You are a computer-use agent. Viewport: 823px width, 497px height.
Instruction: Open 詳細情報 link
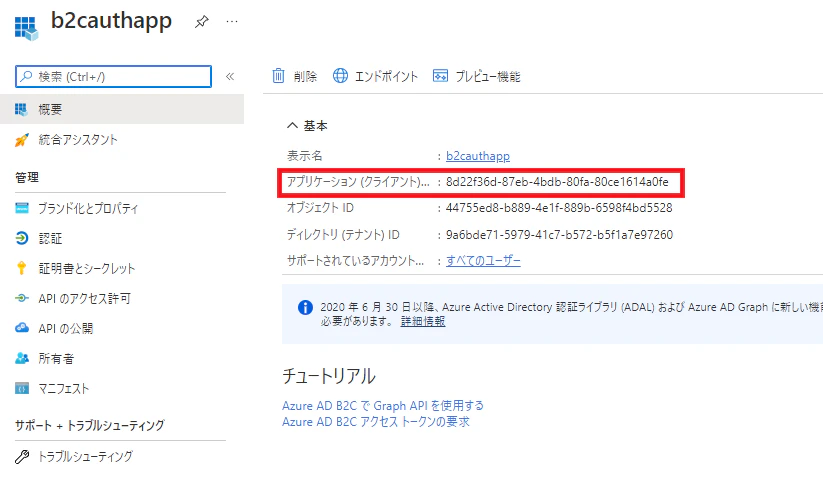(423, 321)
